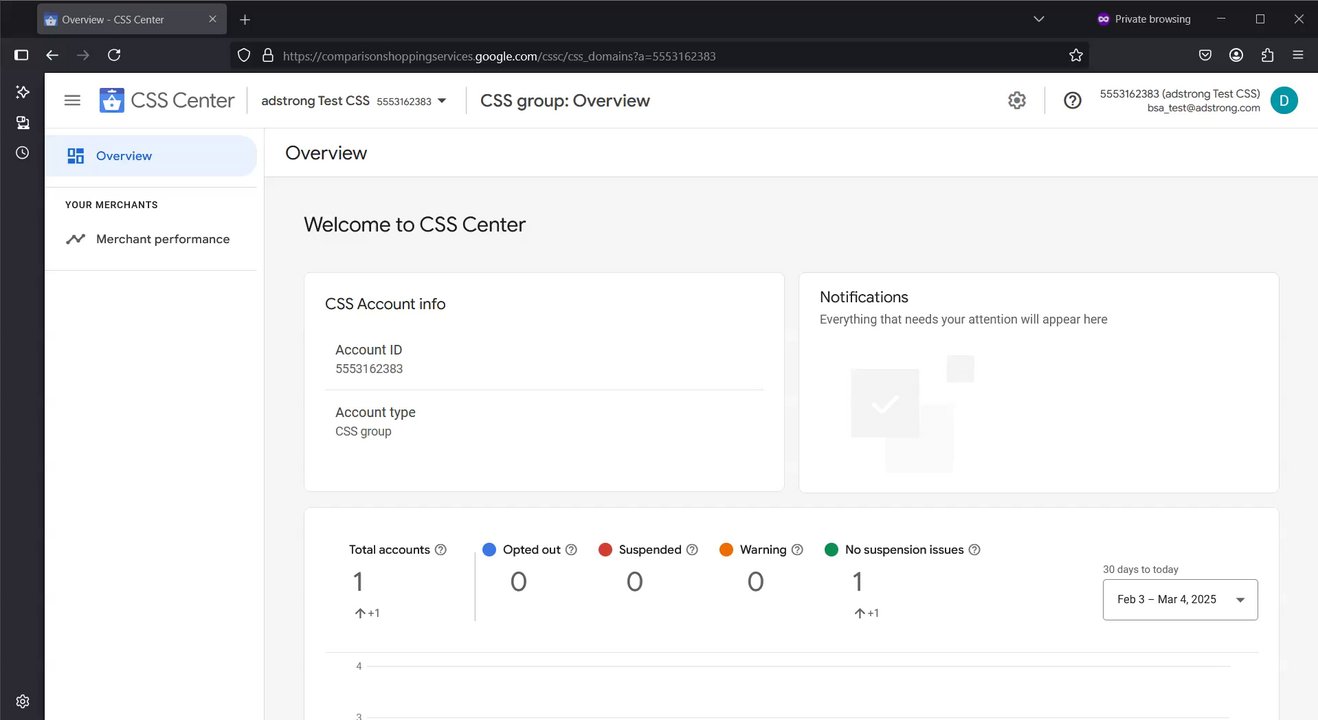Screen dimensions: 1318x720
Task: Bookmark this page with star icon
Action: (1076, 56)
